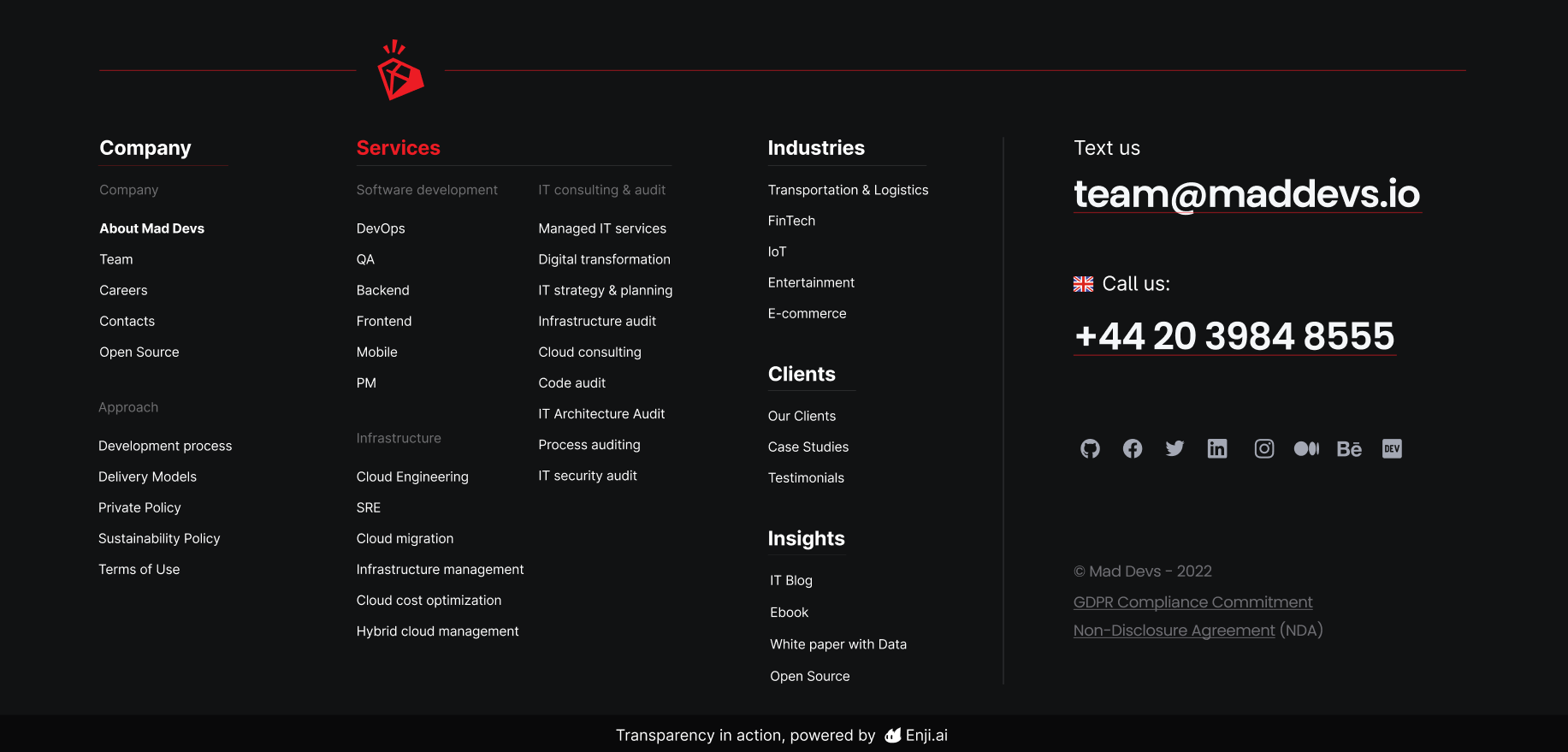Image resolution: width=1568 pixels, height=752 pixels.
Task: Go to About Mad Devs page
Action: click(x=151, y=228)
